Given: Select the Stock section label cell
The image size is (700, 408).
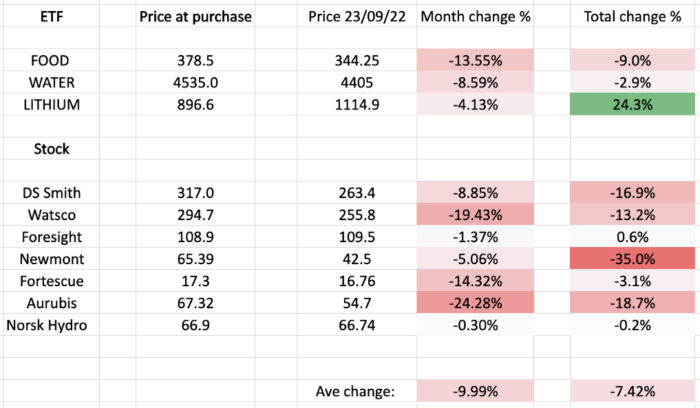Looking at the screenshot, I should pos(49,148).
